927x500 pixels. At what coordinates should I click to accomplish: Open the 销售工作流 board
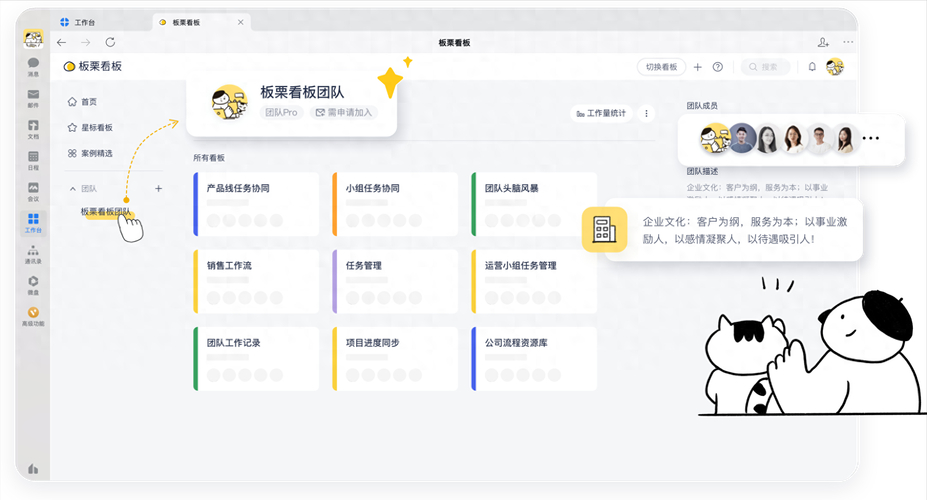[256, 281]
